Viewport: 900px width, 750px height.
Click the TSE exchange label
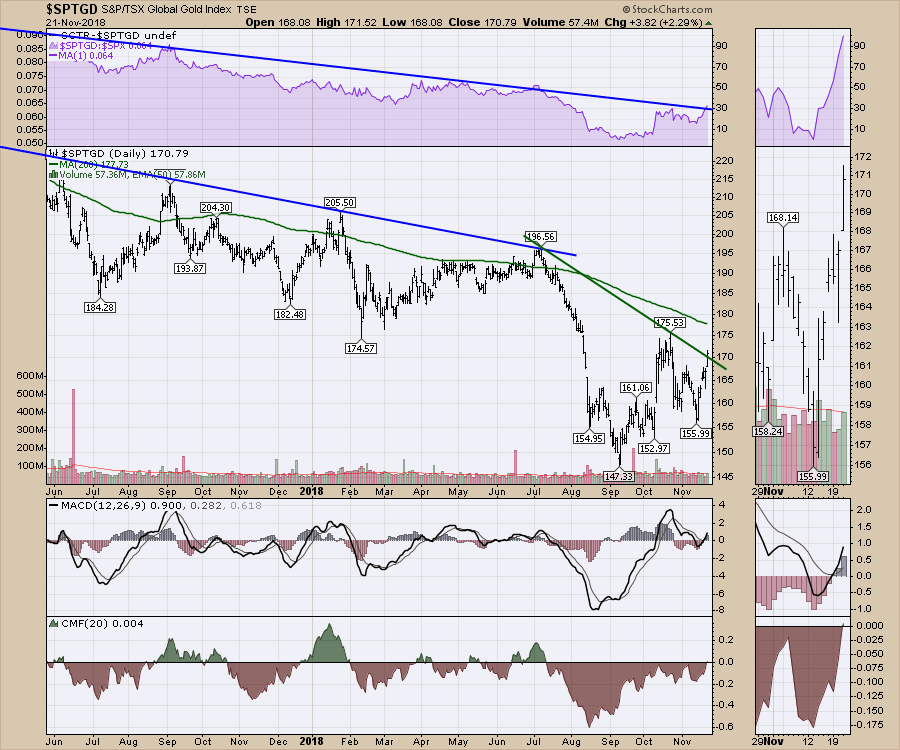pos(246,10)
